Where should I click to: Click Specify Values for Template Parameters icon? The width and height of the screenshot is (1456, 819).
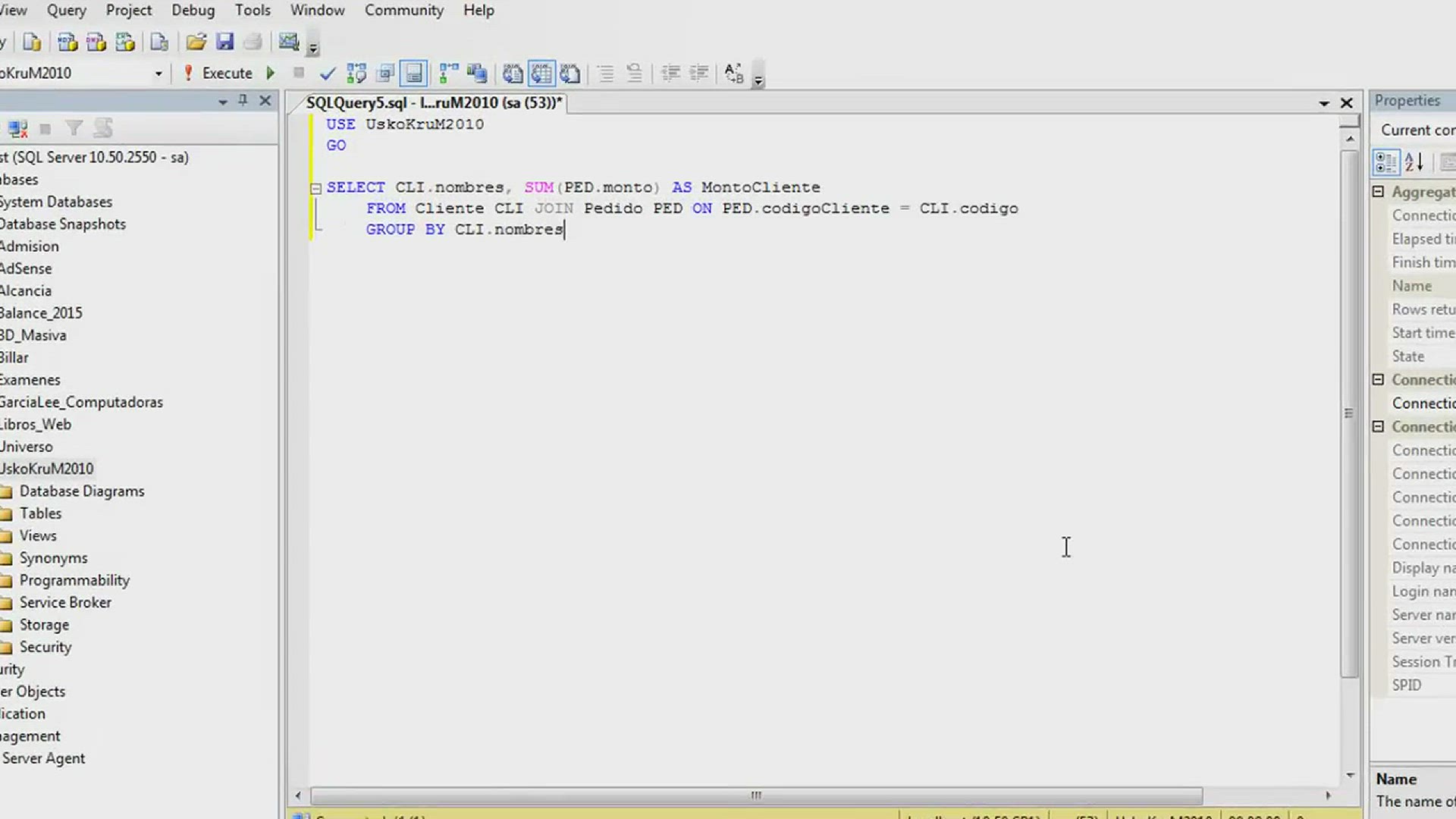click(734, 73)
